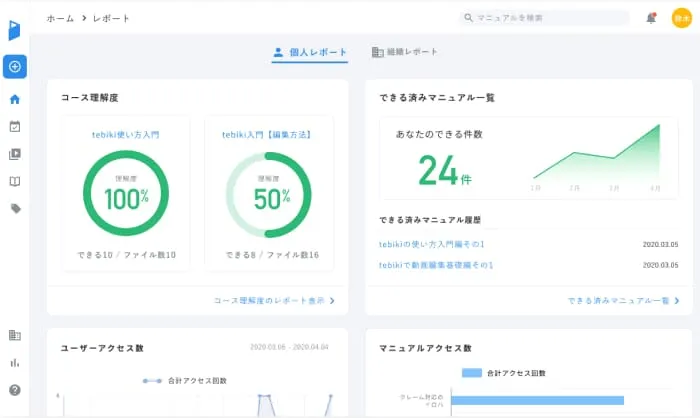
Task: Open the home icon in sidebar
Action: (15, 99)
